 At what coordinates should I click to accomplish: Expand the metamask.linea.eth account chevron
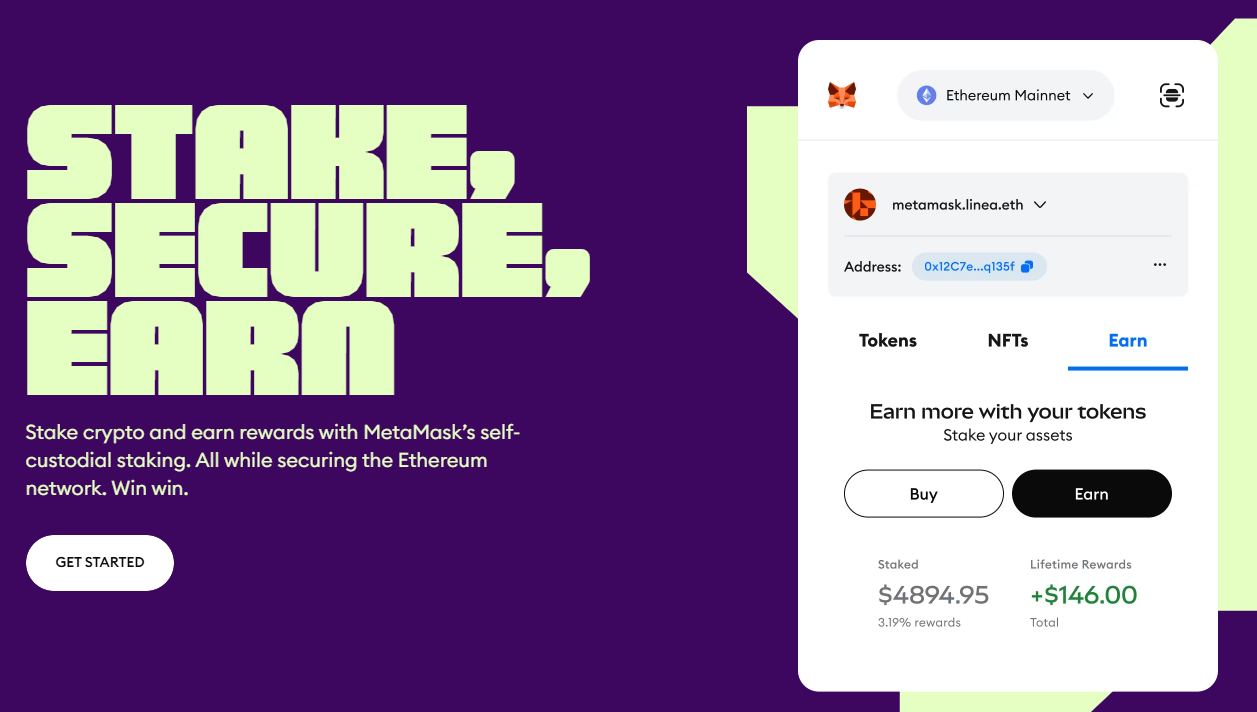pos(1040,205)
